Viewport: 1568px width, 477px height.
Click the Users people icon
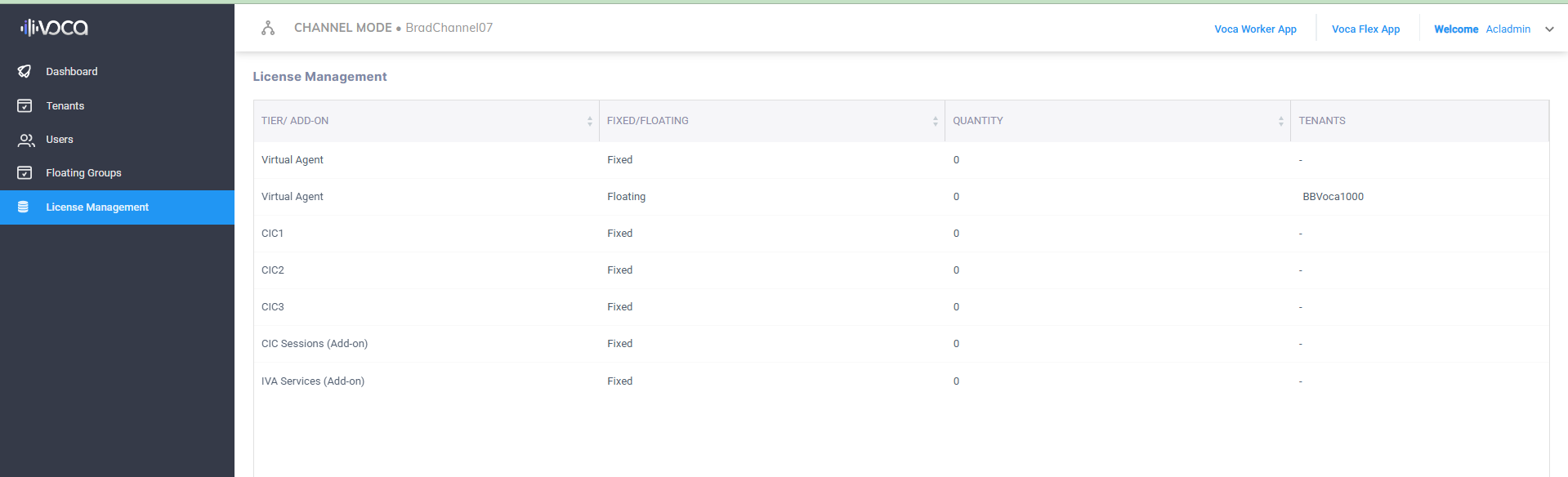tap(26, 140)
